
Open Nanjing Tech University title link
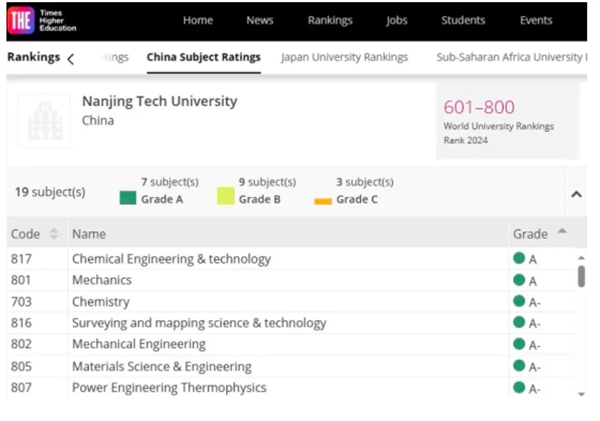(160, 101)
